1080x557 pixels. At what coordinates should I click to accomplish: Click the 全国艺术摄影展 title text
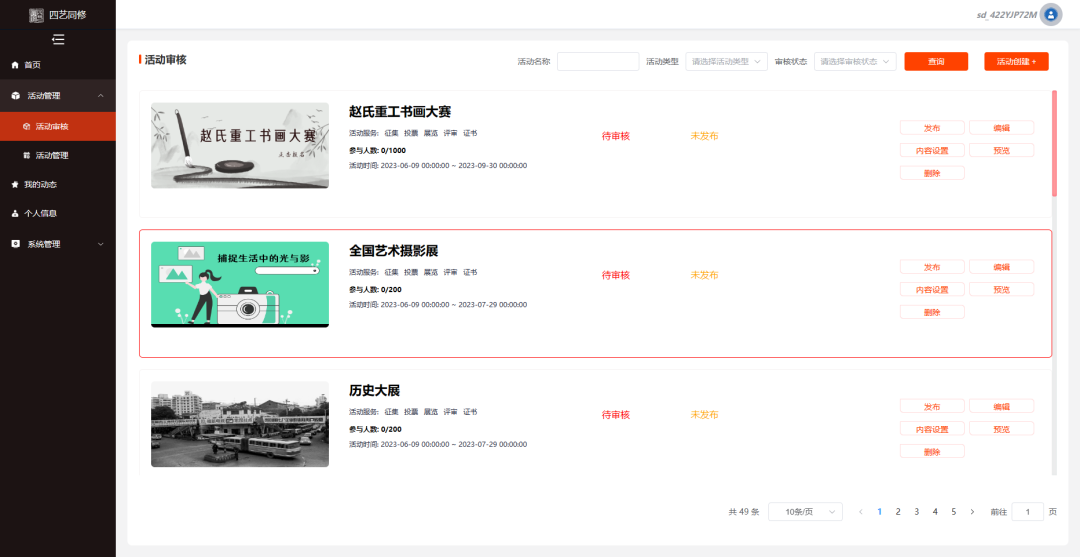click(x=394, y=251)
